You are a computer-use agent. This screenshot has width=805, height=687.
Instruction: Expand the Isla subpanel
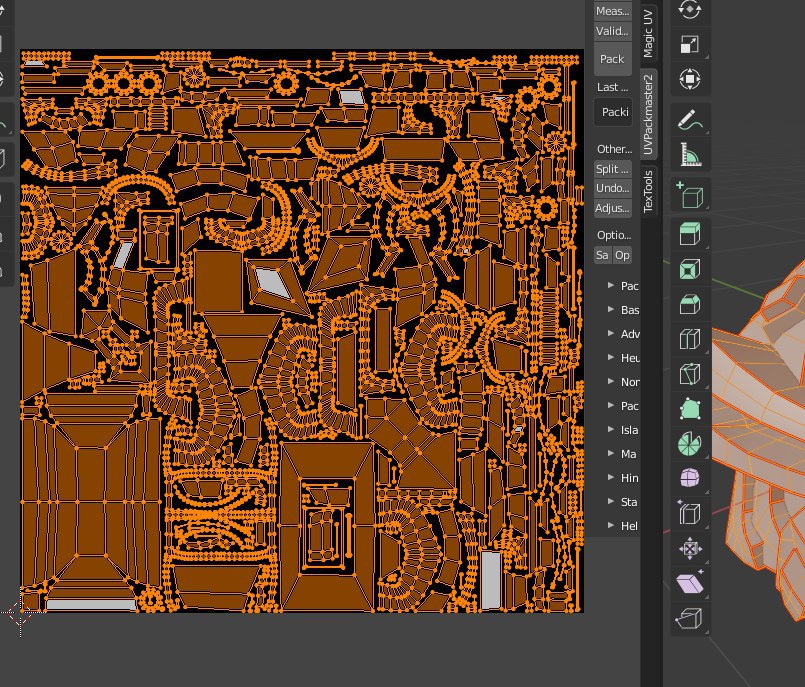611,429
